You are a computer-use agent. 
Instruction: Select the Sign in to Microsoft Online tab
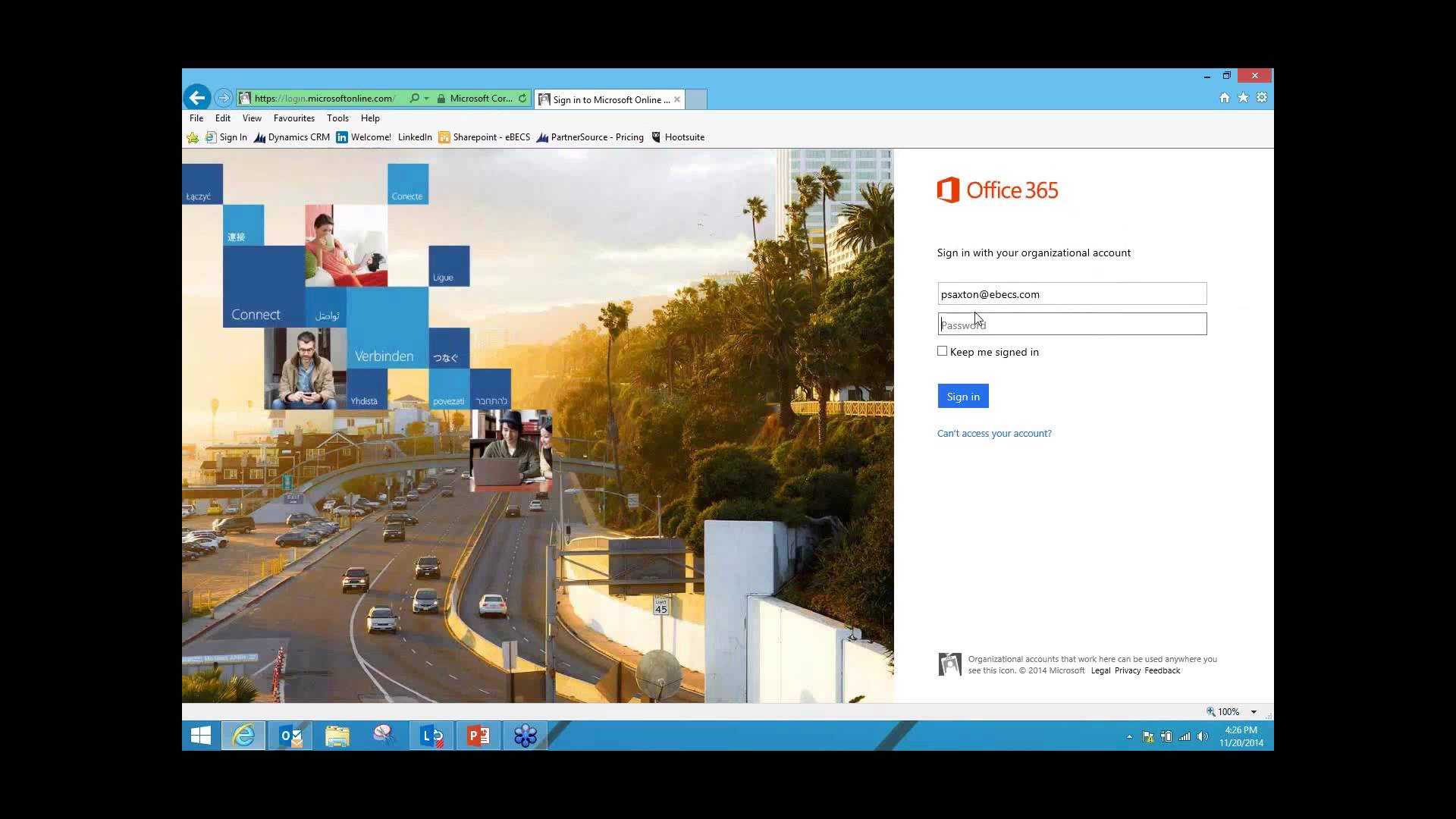(x=610, y=99)
